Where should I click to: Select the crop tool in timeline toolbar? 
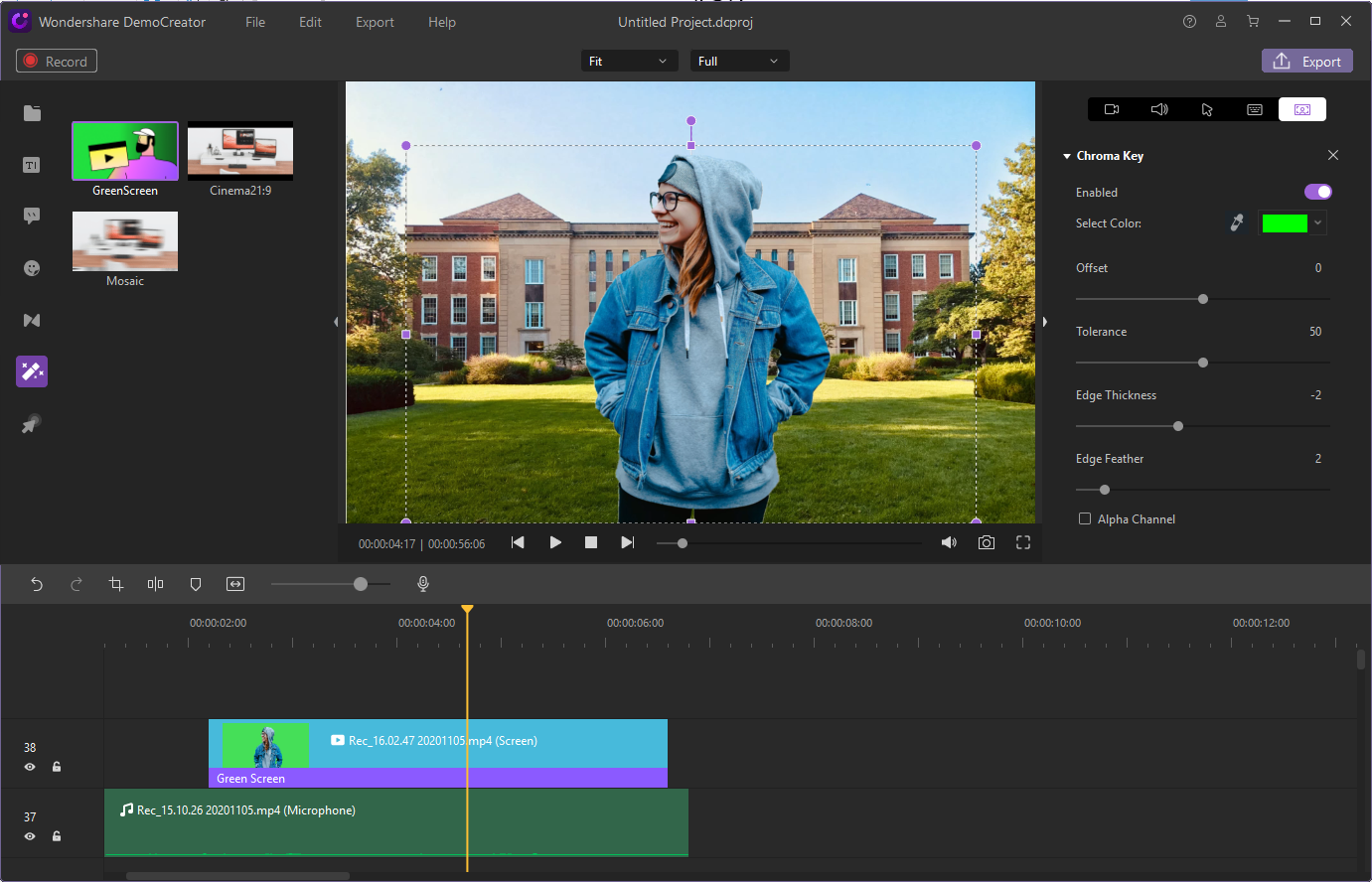[x=116, y=584]
